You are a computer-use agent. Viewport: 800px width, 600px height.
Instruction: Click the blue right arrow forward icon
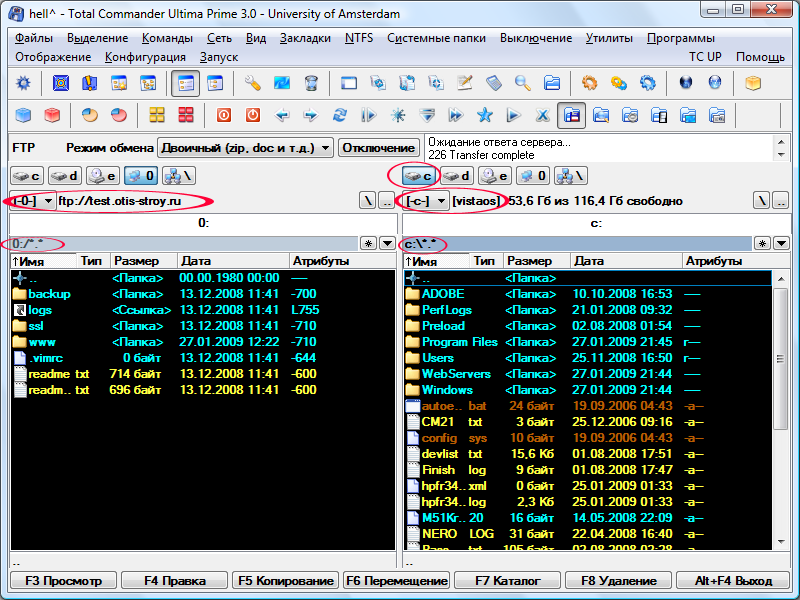tap(310, 115)
